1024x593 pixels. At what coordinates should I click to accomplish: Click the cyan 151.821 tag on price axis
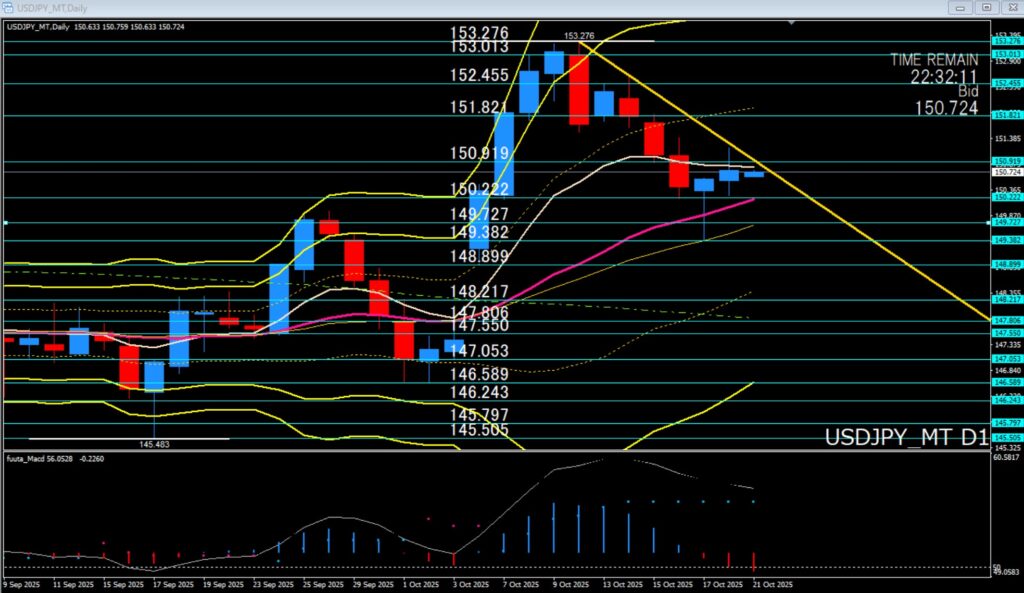[x=1006, y=115]
